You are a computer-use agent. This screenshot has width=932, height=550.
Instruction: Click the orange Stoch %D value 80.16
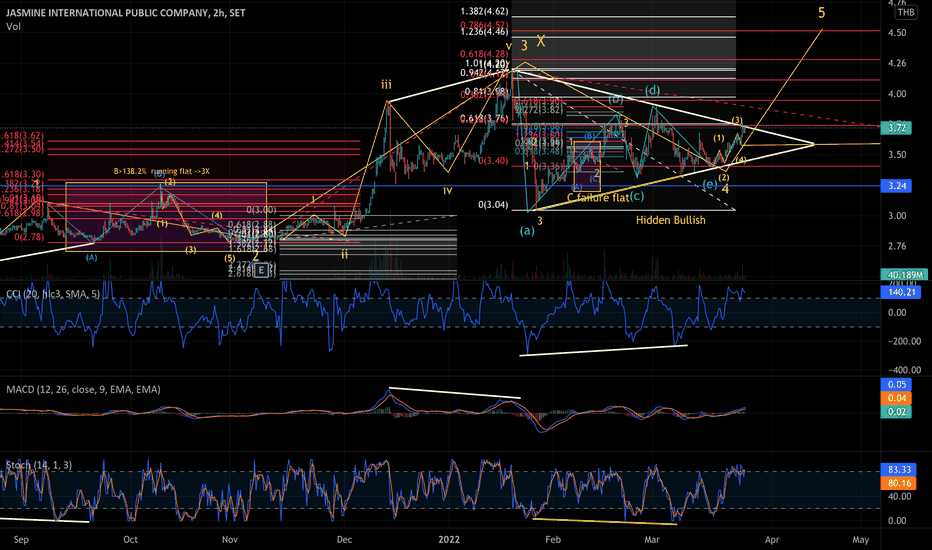click(x=899, y=483)
